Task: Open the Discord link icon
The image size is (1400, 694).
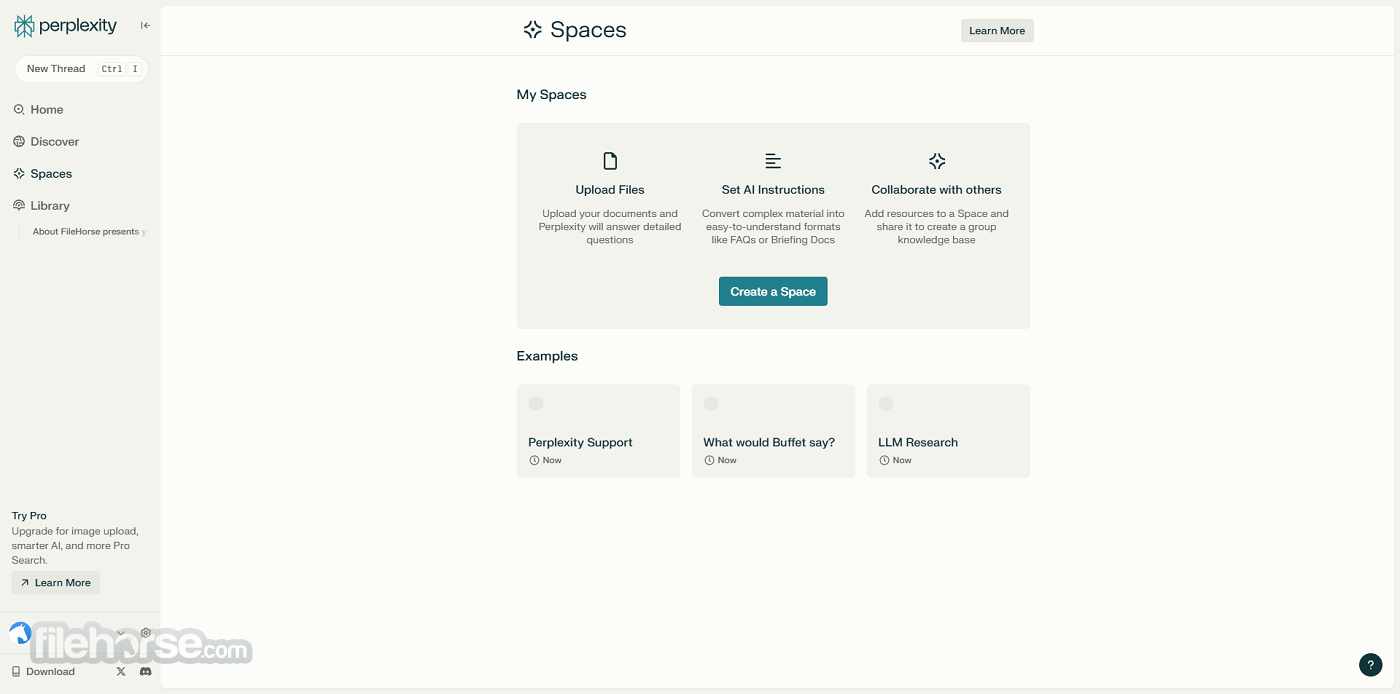Action: click(146, 672)
